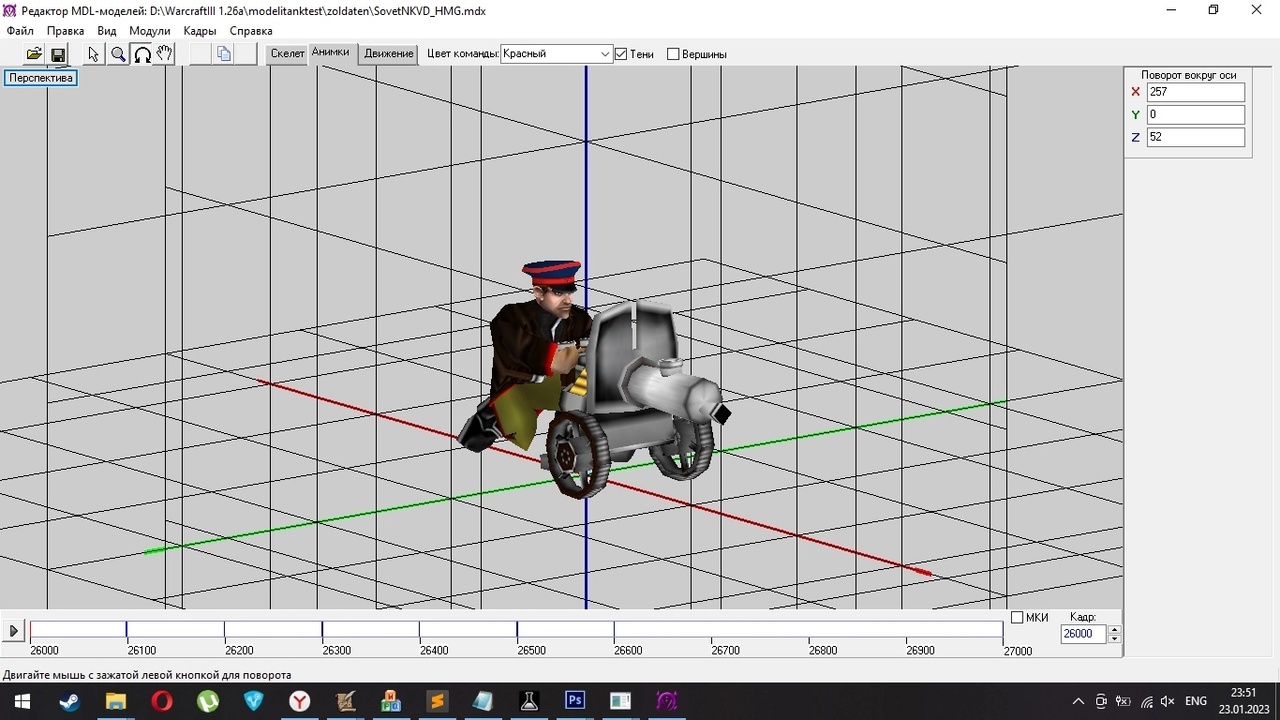Open the colored blocks app on taskbar
This screenshot has width=1280, height=720.
391,701
